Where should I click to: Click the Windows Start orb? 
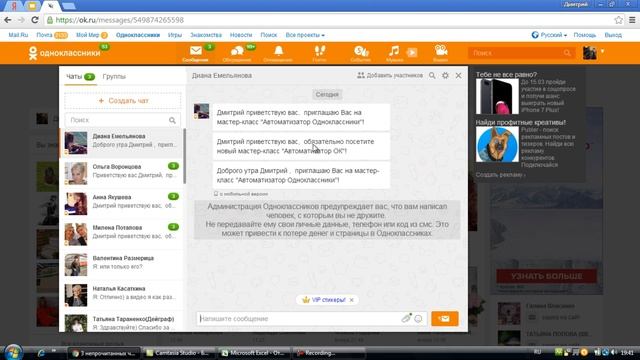click(13, 352)
